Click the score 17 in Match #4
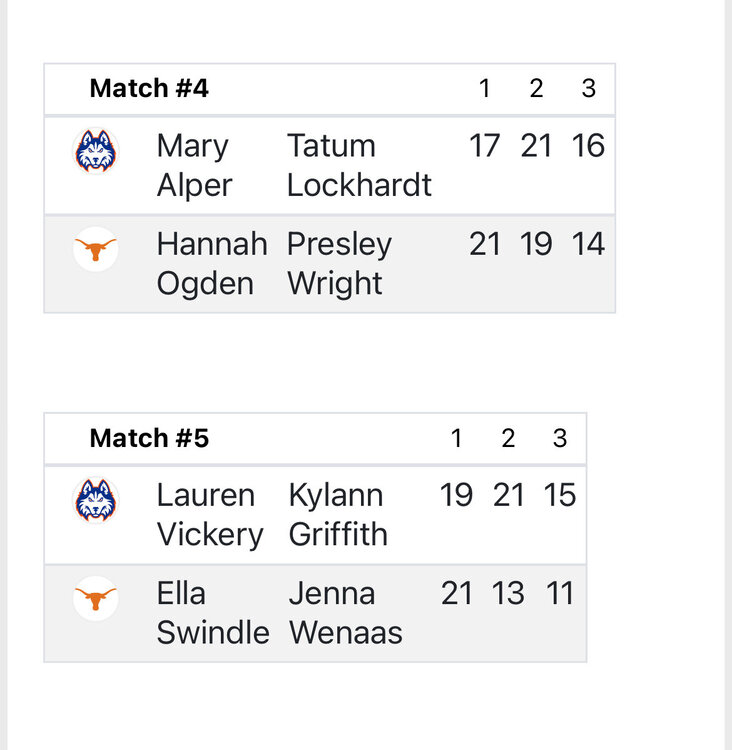 click(485, 146)
